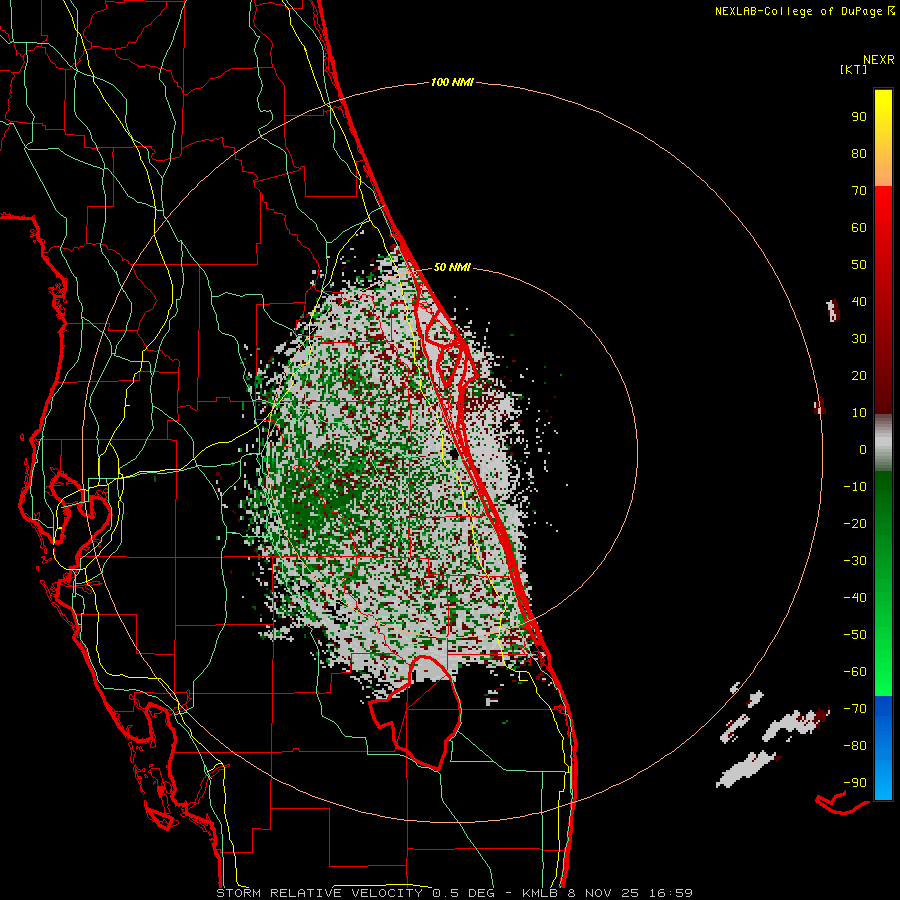The height and width of the screenshot is (900, 900).
Task: Pick the gray zero-velocity segment of the color bar
Action: [883, 443]
